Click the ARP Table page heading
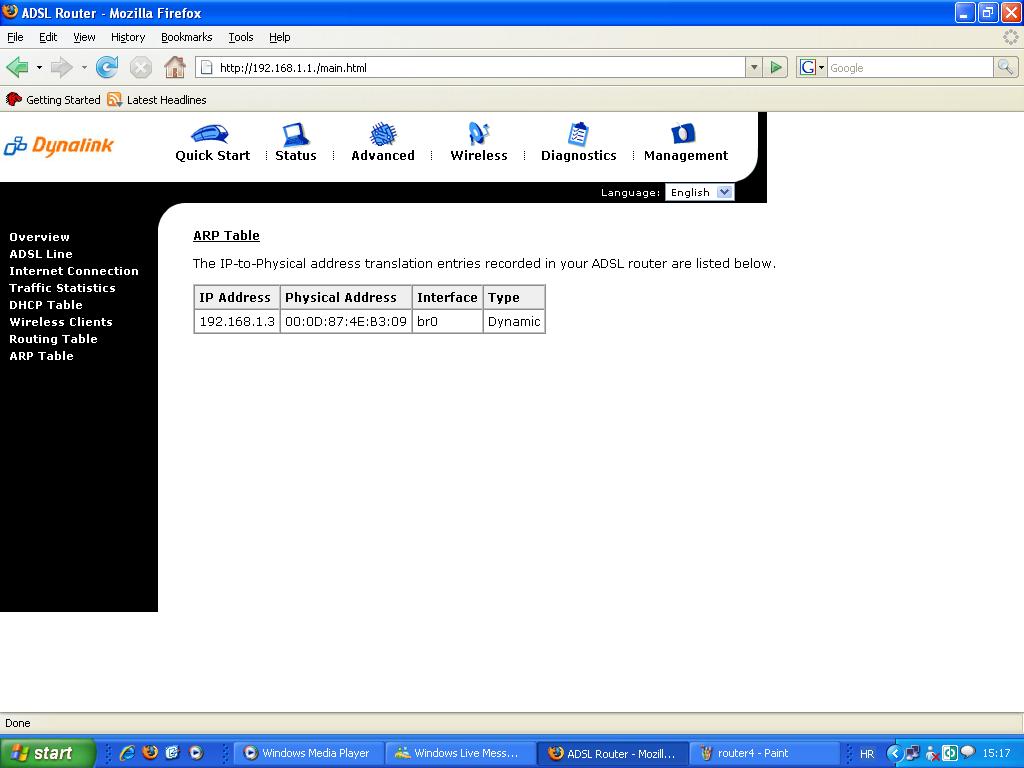The image size is (1024, 768). point(226,236)
